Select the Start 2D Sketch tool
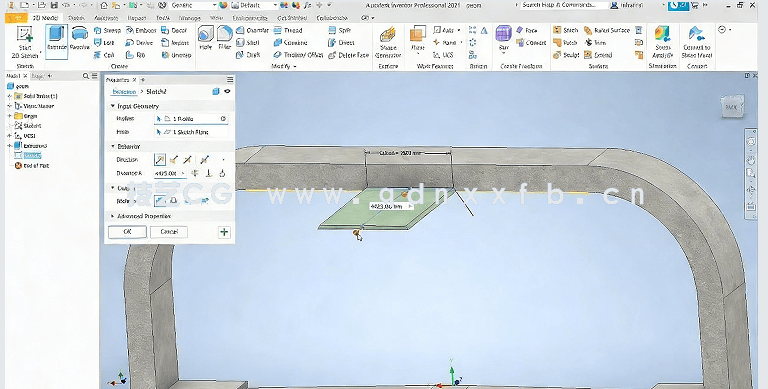This screenshot has height=389, width=768. tap(24, 42)
